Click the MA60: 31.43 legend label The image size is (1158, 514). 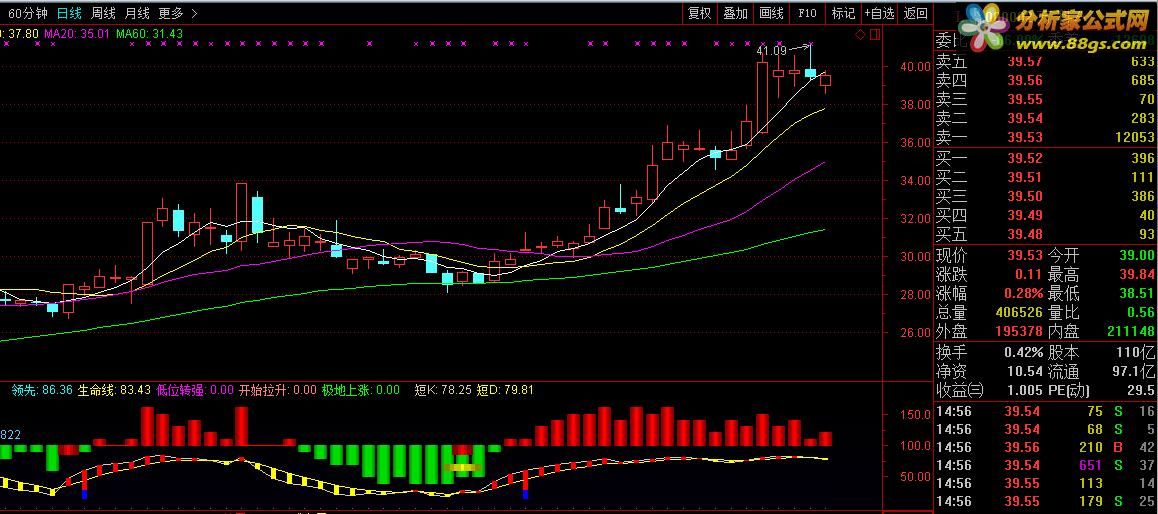click(149, 33)
